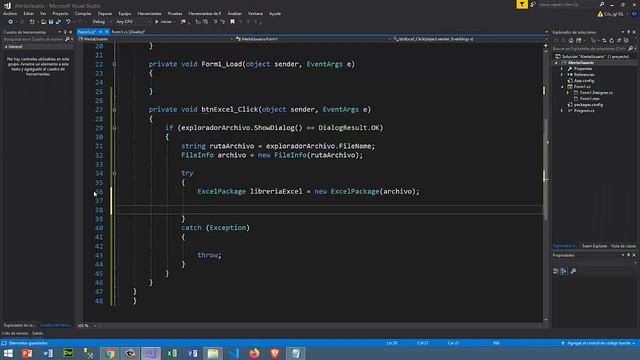Click the New Project toolbar icon
The width and height of the screenshot is (640, 360).
32,22
